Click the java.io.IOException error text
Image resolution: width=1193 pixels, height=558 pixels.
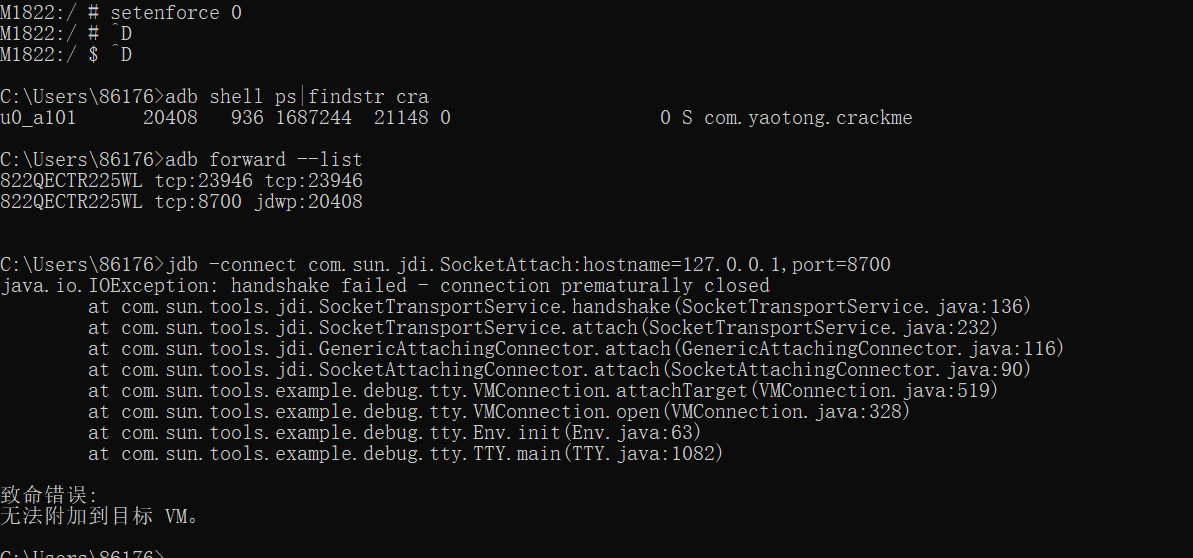pyautogui.click(x=109, y=286)
